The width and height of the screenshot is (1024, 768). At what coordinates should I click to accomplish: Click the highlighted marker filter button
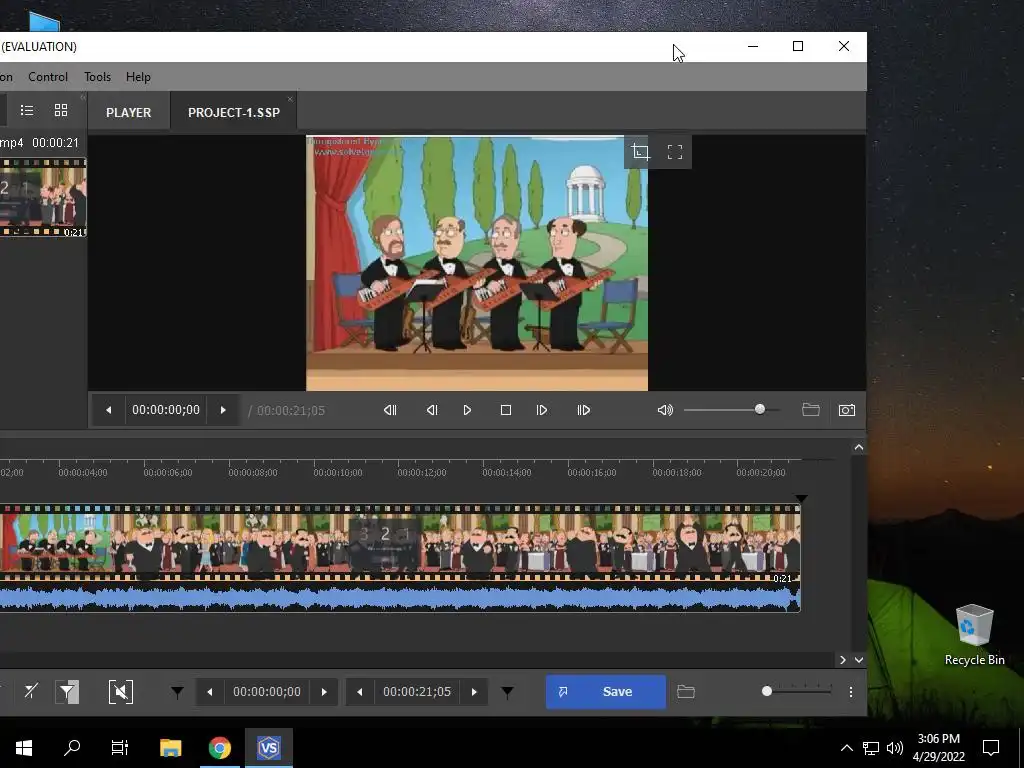tap(68, 692)
